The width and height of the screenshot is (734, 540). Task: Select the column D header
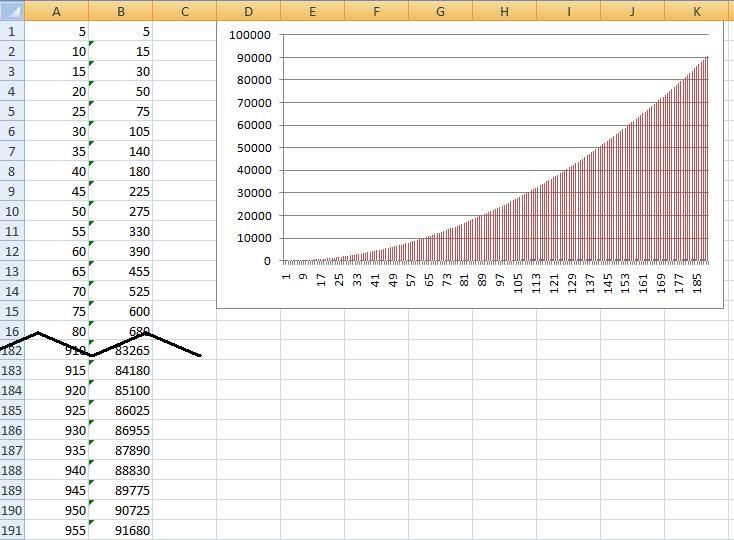[248, 11]
